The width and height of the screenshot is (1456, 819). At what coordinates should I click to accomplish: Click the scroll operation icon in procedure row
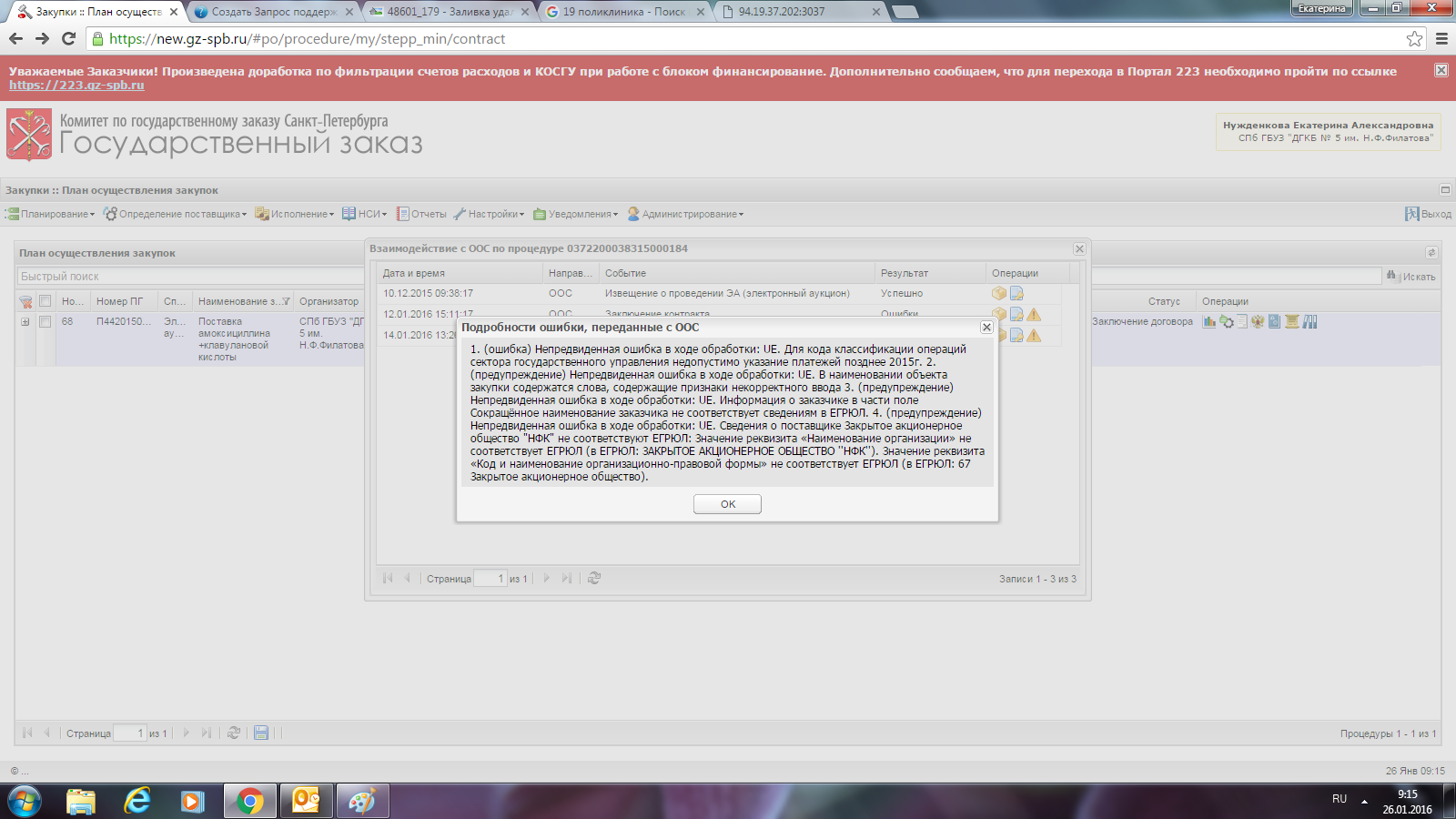click(1291, 321)
